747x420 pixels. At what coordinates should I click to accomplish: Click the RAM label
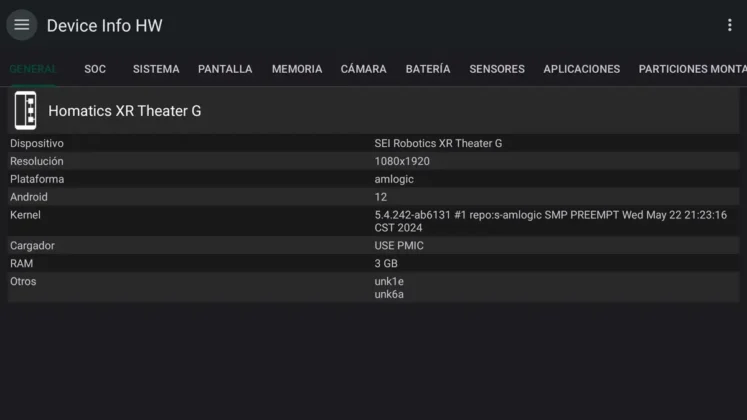pos(21,263)
